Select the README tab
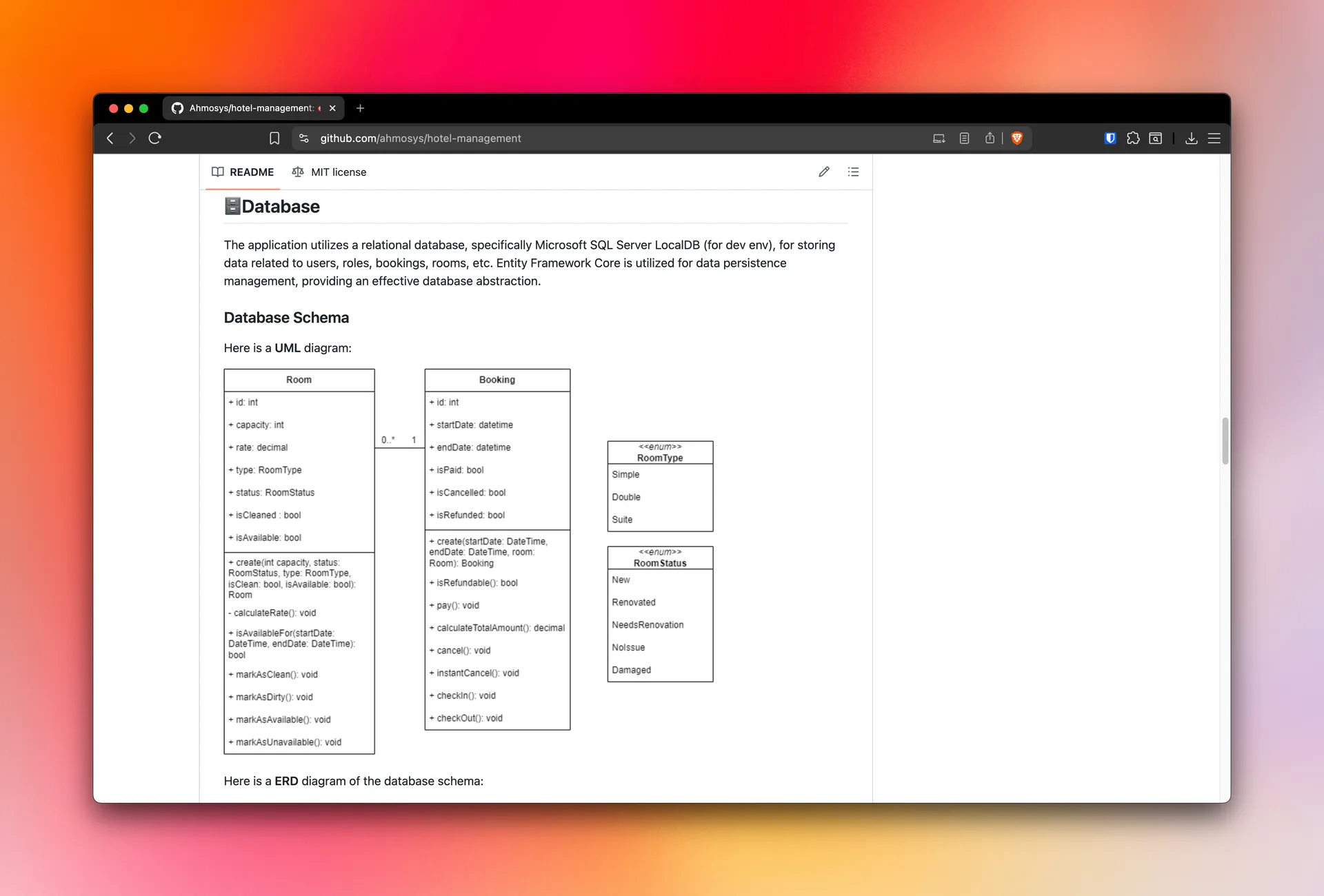This screenshot has height=896, width=1324. 243,172
